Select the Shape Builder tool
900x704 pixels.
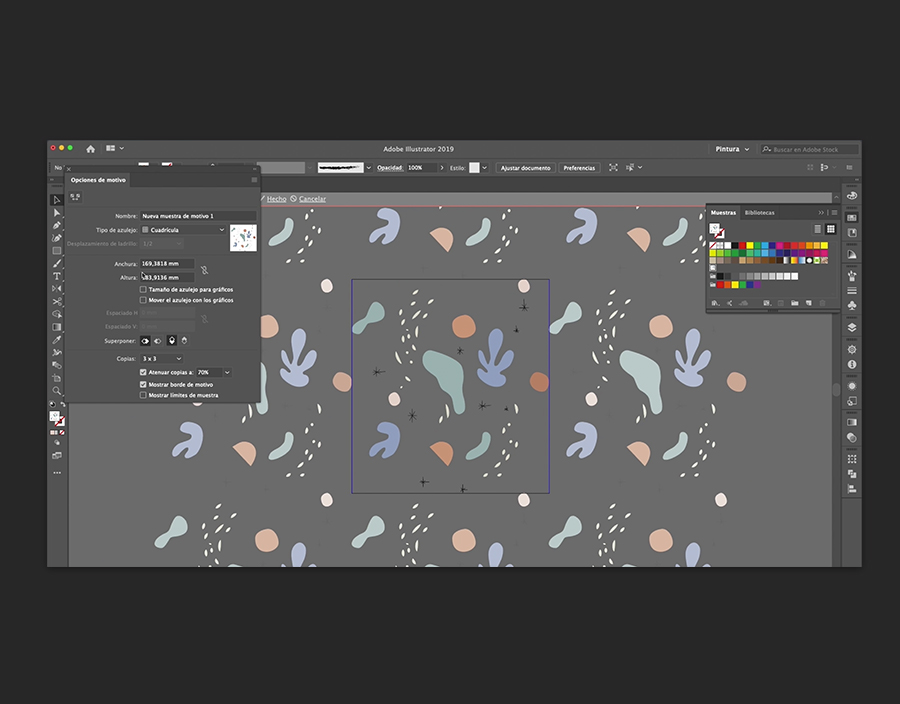(x=56, y=314)
